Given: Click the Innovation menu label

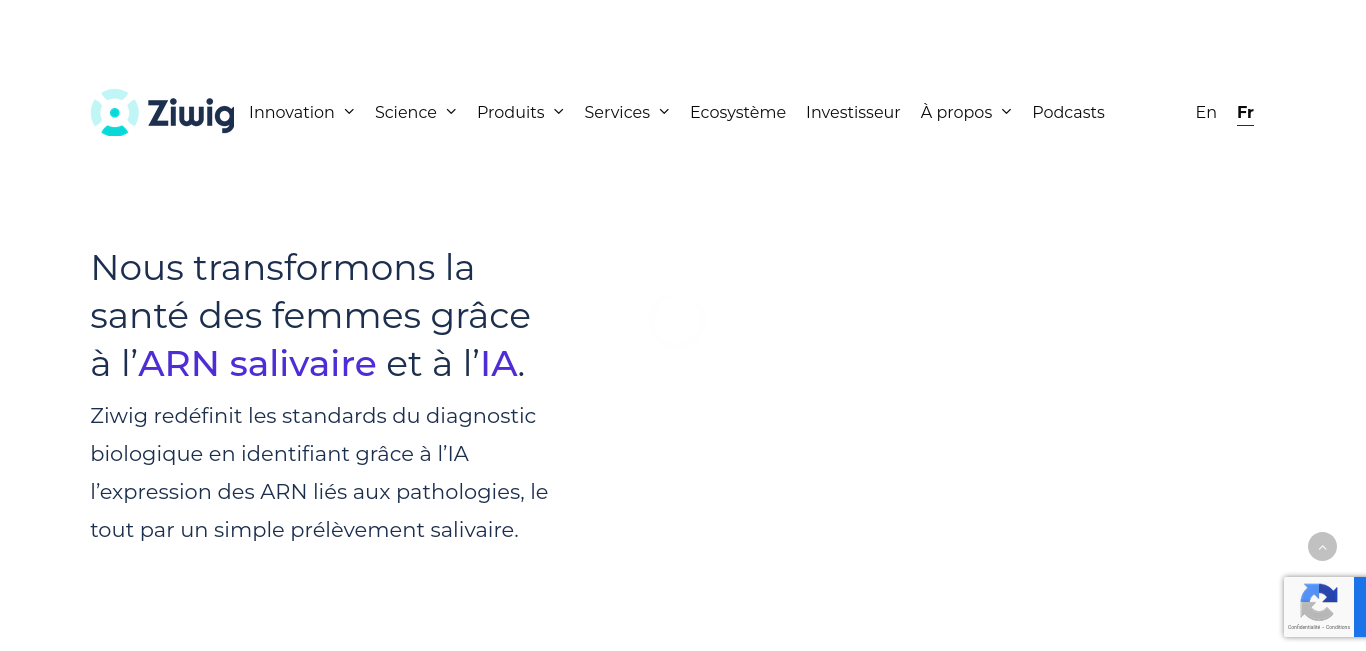Looking at the screenshot, I should [x=292, y=112].
